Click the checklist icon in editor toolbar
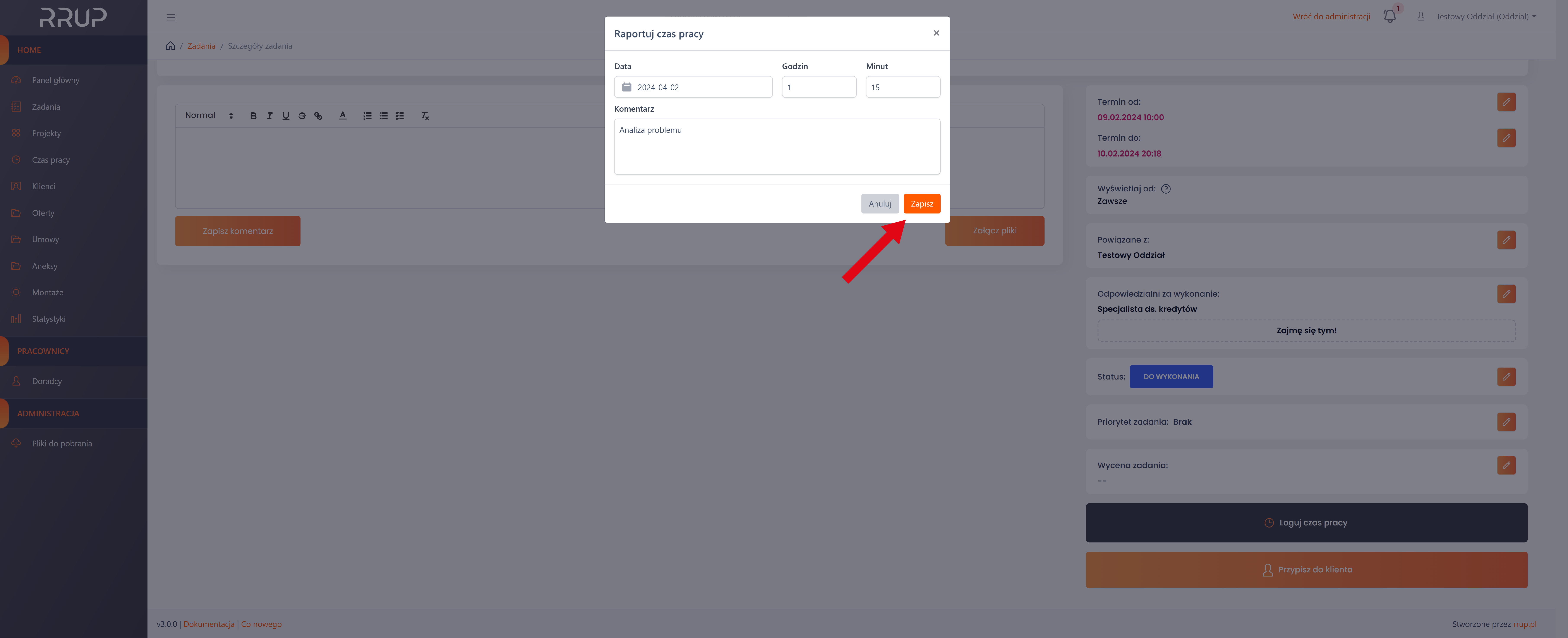1568x638 pixels. [x=400, y=116]
